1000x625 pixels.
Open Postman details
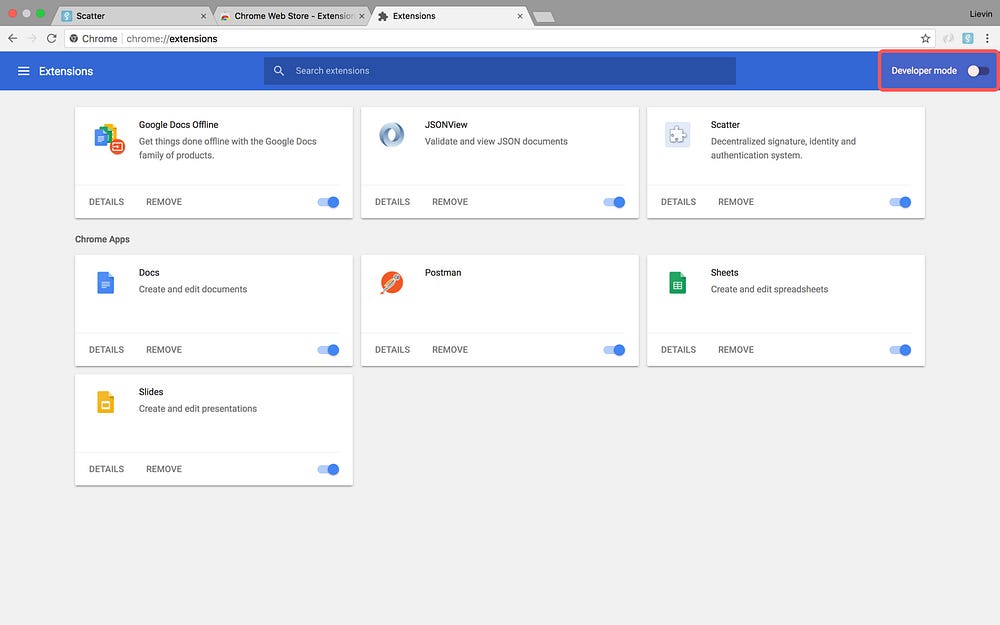(392, 350)
